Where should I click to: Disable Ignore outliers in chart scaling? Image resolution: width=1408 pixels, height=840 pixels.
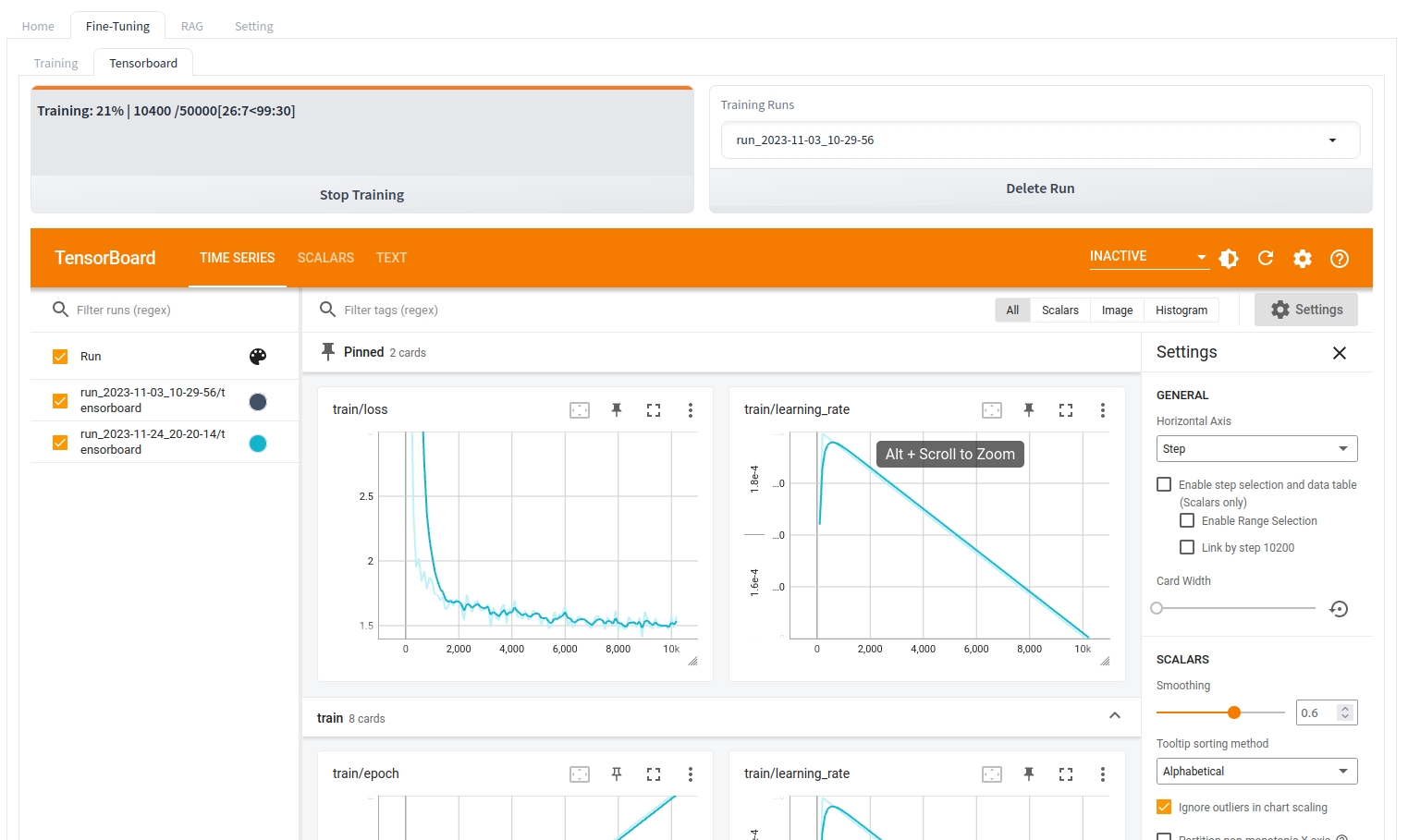(x=1164, y=807)
